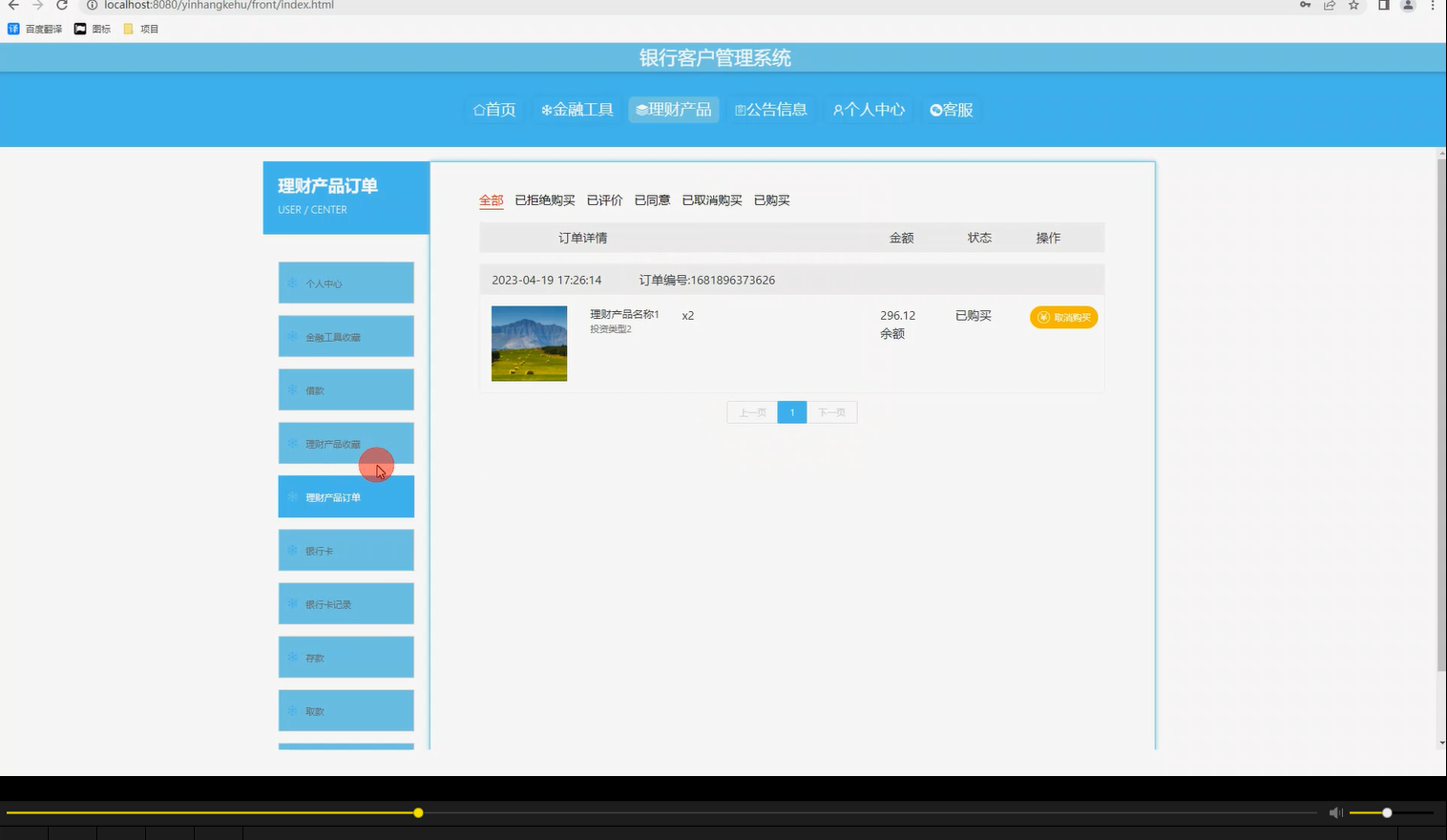Select the 金融工具 asterisk icon in navbar
The image size is (1447, 840).
546,109
